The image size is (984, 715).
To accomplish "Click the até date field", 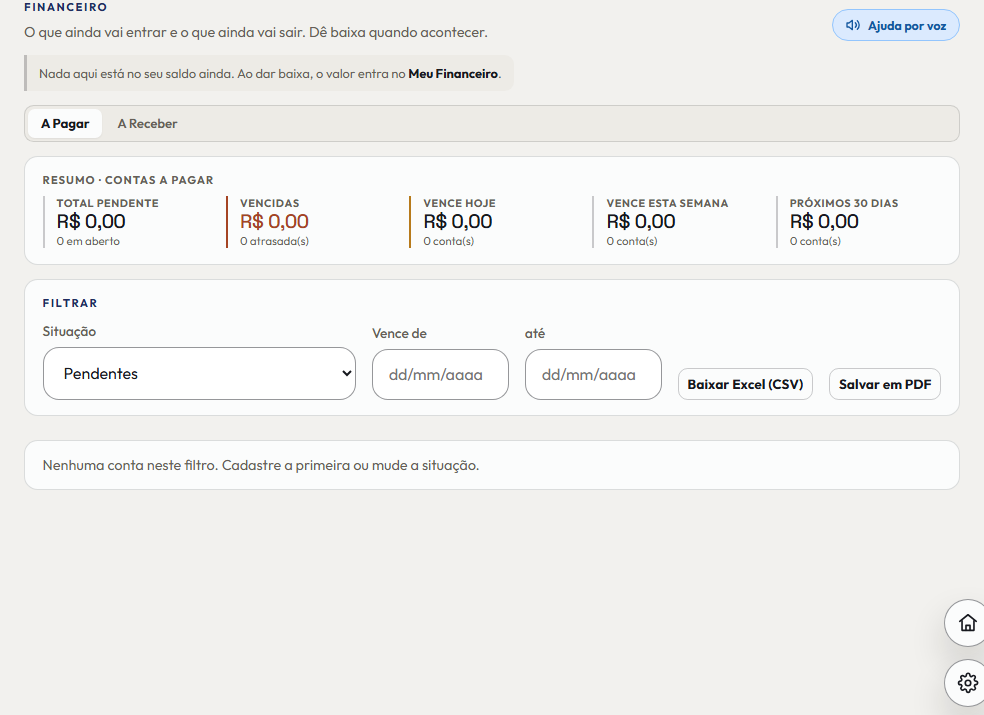I will (593, 375).
